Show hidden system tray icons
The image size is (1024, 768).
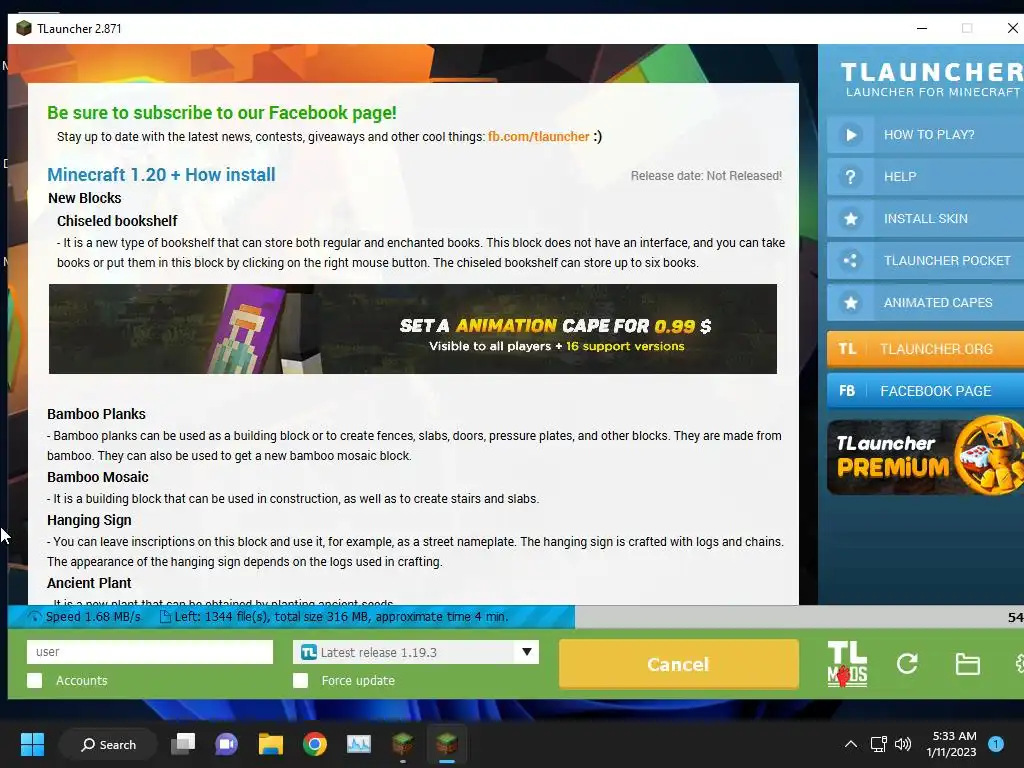(850, 744)
